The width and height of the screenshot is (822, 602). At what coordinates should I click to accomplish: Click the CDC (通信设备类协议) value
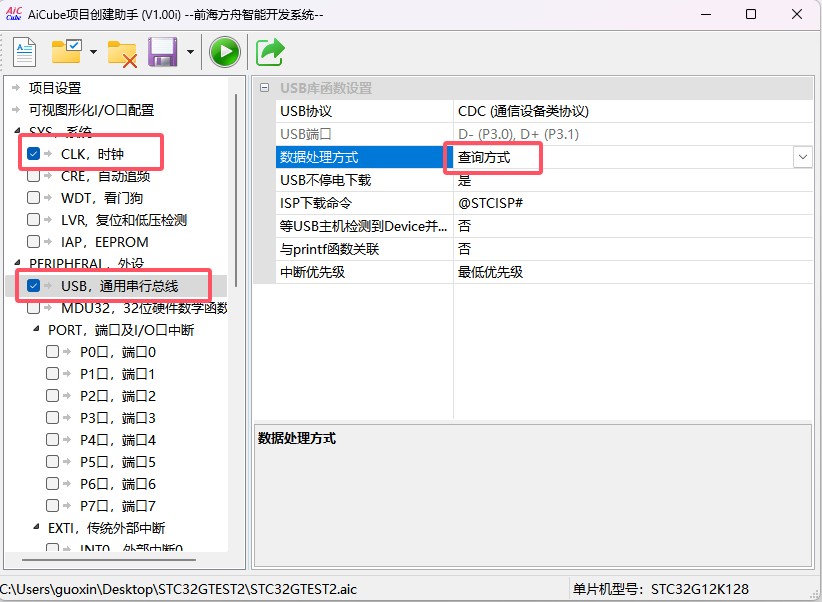tap(523, 111)
